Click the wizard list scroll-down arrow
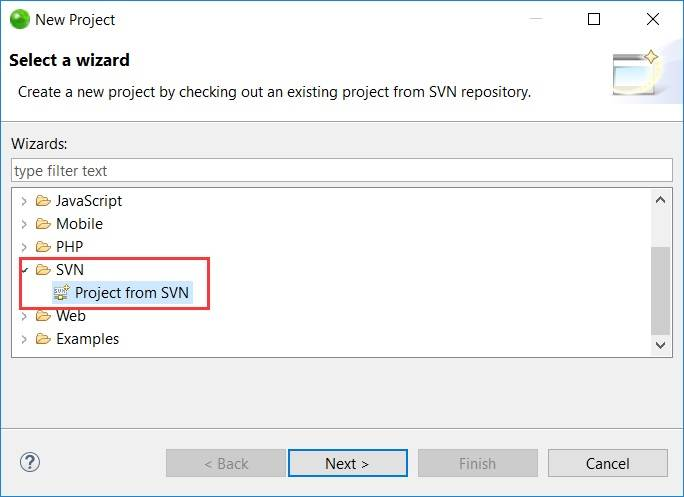The height and width of the screenshot is (497, 684). point(661,344)
